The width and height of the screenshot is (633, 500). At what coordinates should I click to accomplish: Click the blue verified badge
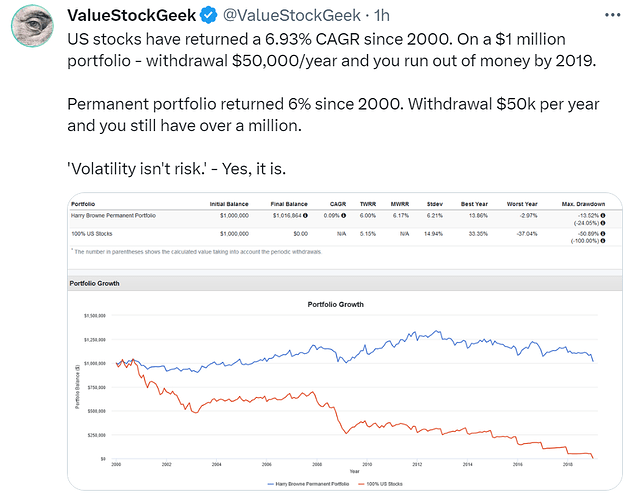(208, 15)
